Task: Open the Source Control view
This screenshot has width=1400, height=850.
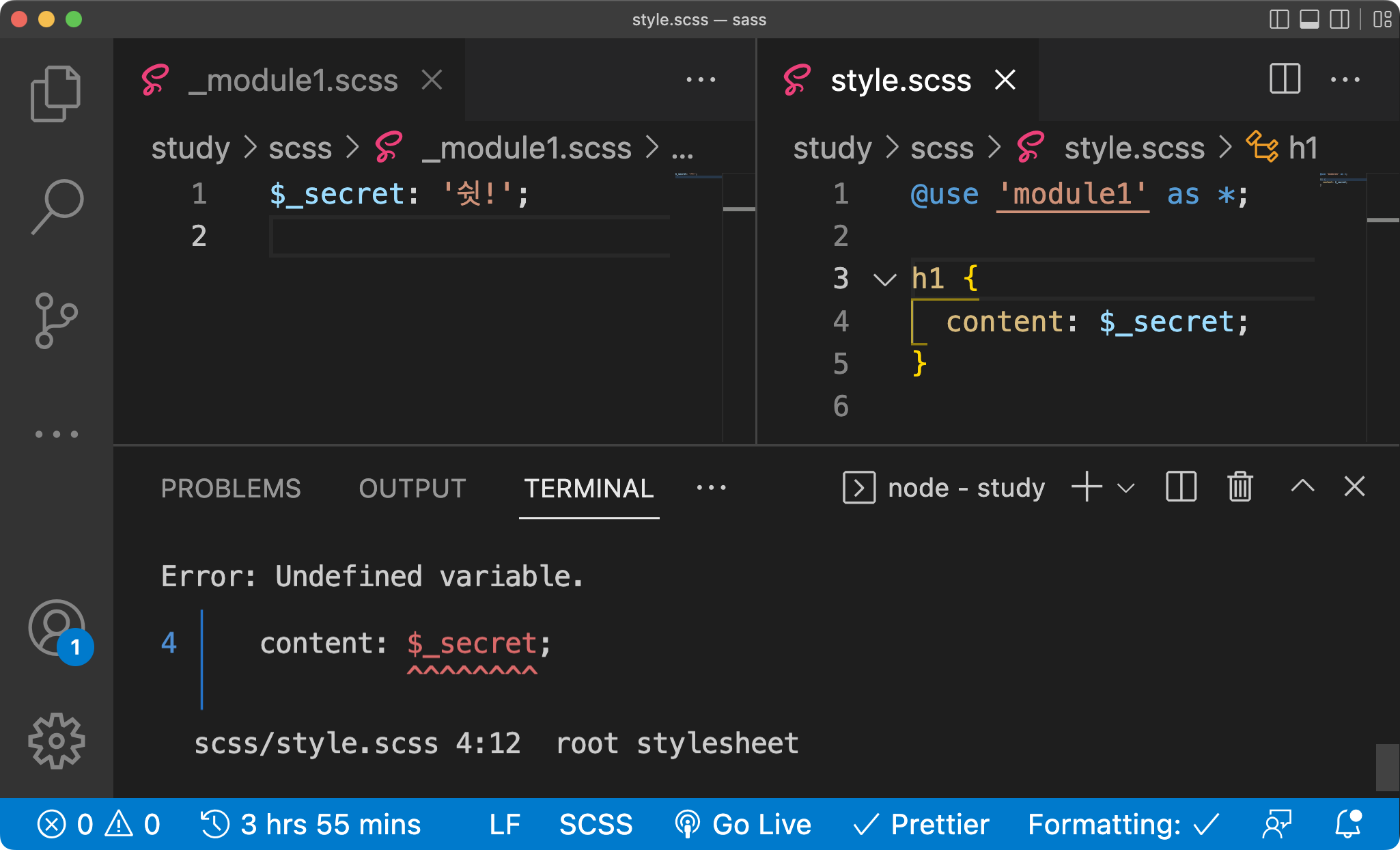Action: 55,320
